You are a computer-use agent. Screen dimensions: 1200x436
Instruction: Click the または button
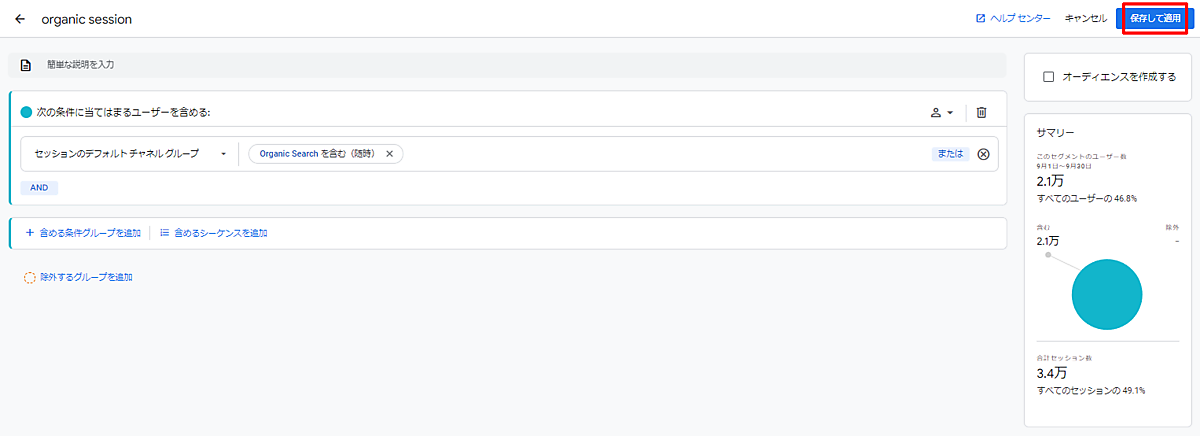(950, 154)
